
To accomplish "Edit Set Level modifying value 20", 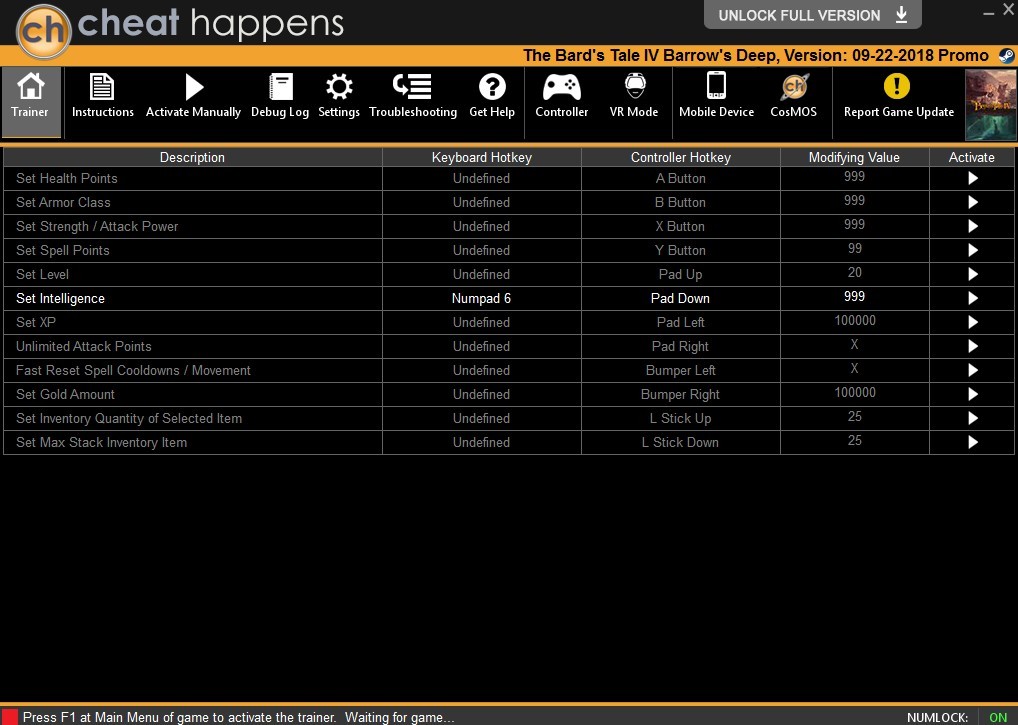I will 854,273.
